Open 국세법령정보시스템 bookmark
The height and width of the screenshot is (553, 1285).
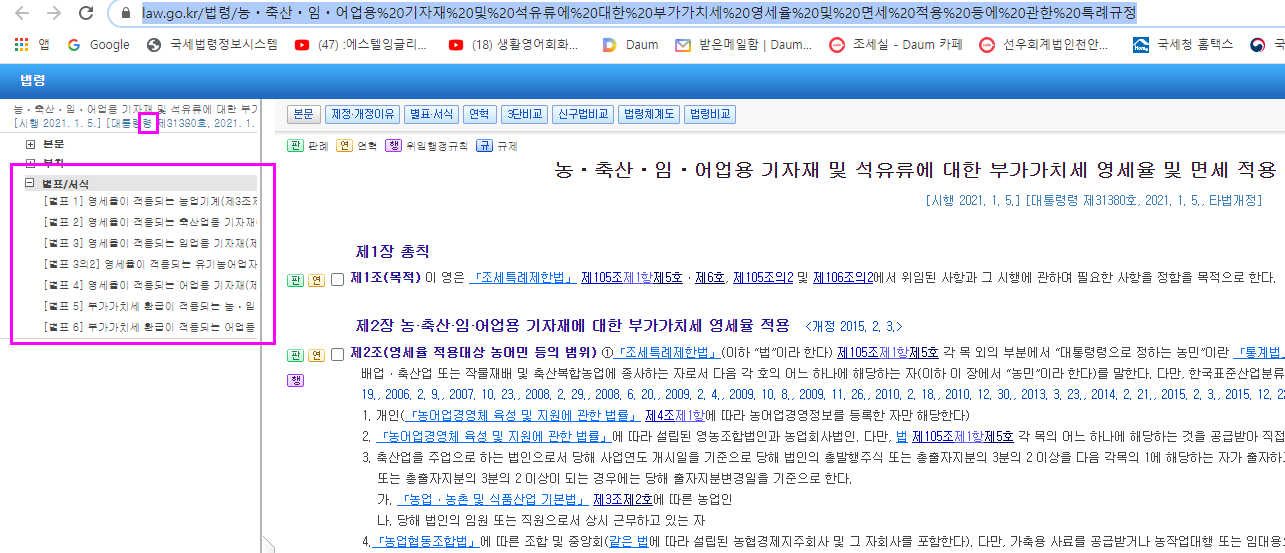212,44
